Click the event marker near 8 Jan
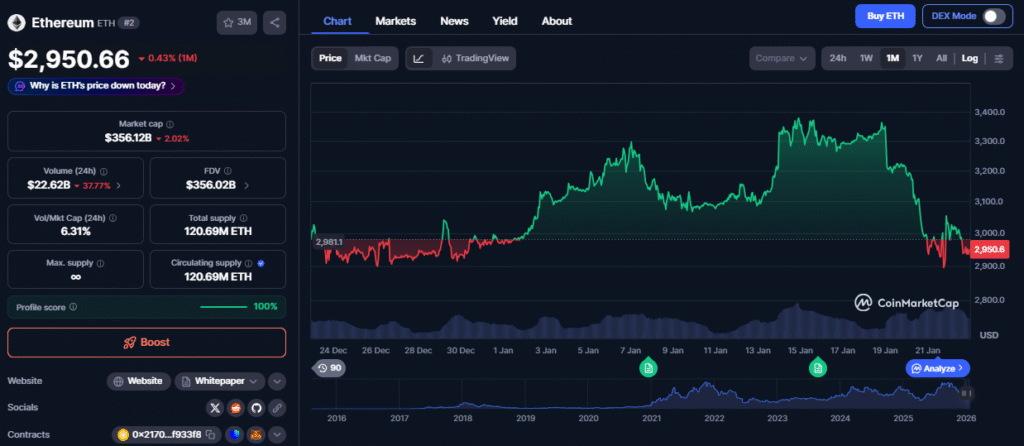1024x446 pixels. coord(648,369)
